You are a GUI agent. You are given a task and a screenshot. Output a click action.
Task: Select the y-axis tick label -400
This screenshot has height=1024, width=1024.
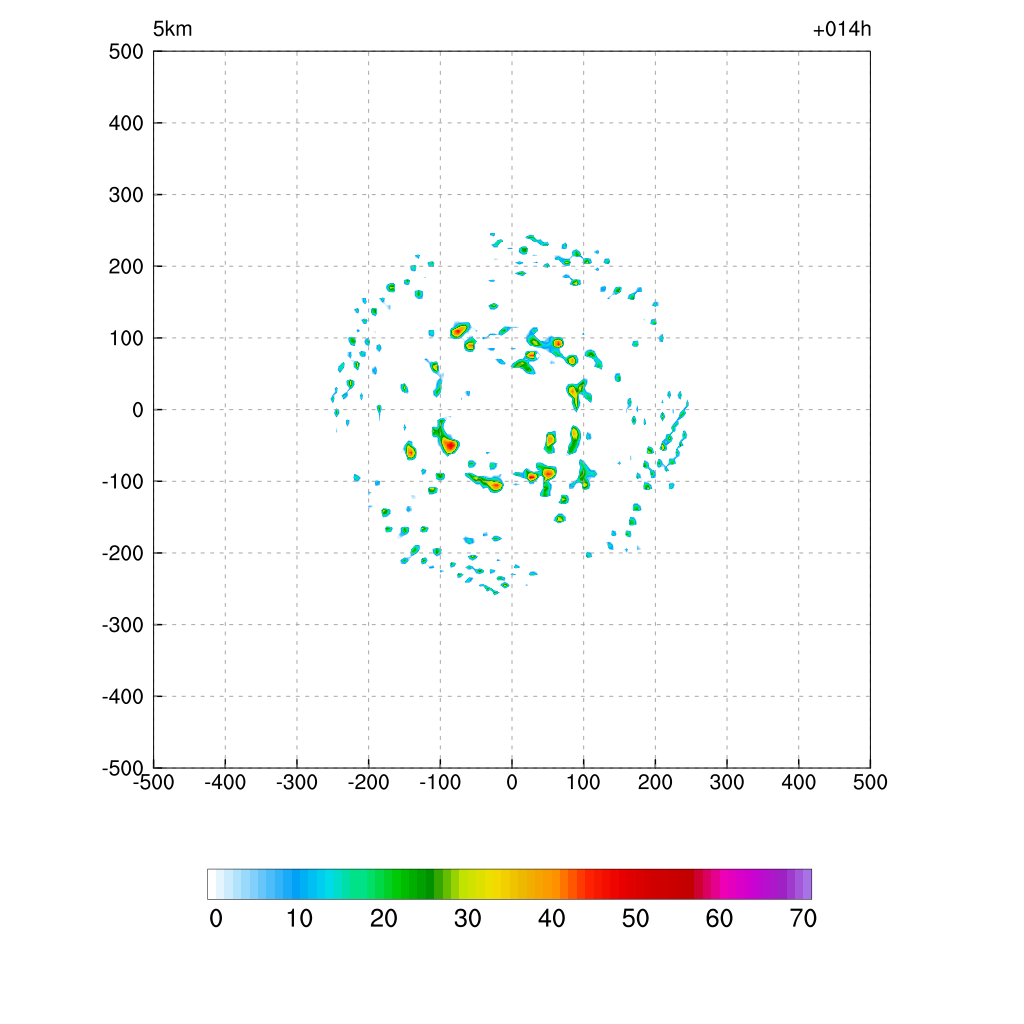[123, 697]
